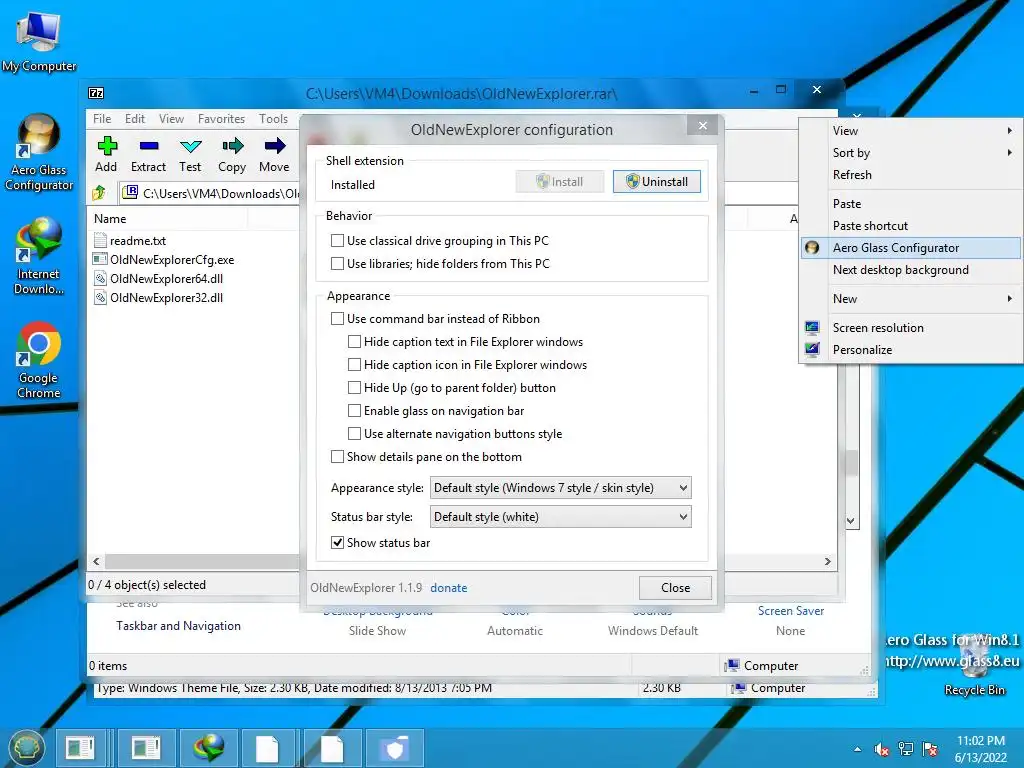Expand the Sort by submenu
Screen dimensions: 1024x768
coord(911,153)
